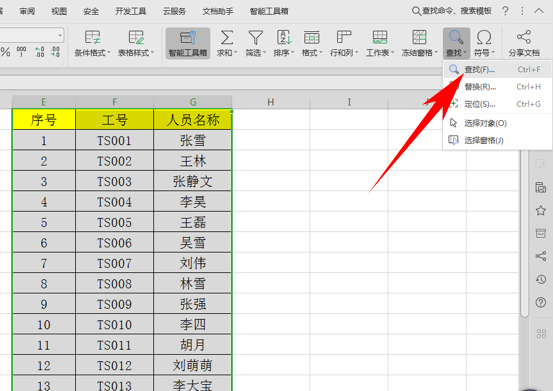The image size is (554, 391).
Task: Choose Select Objects (选择对象(O)) menu entry
Action: 497,123
